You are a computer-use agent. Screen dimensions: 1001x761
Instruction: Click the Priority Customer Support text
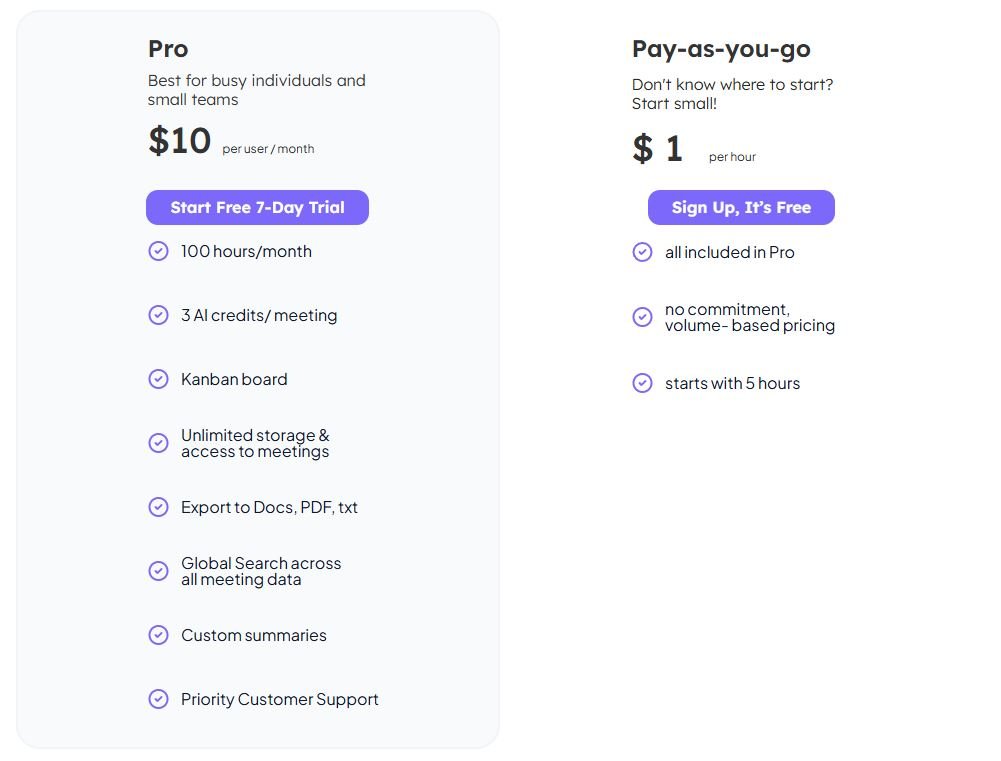(279, 699)
